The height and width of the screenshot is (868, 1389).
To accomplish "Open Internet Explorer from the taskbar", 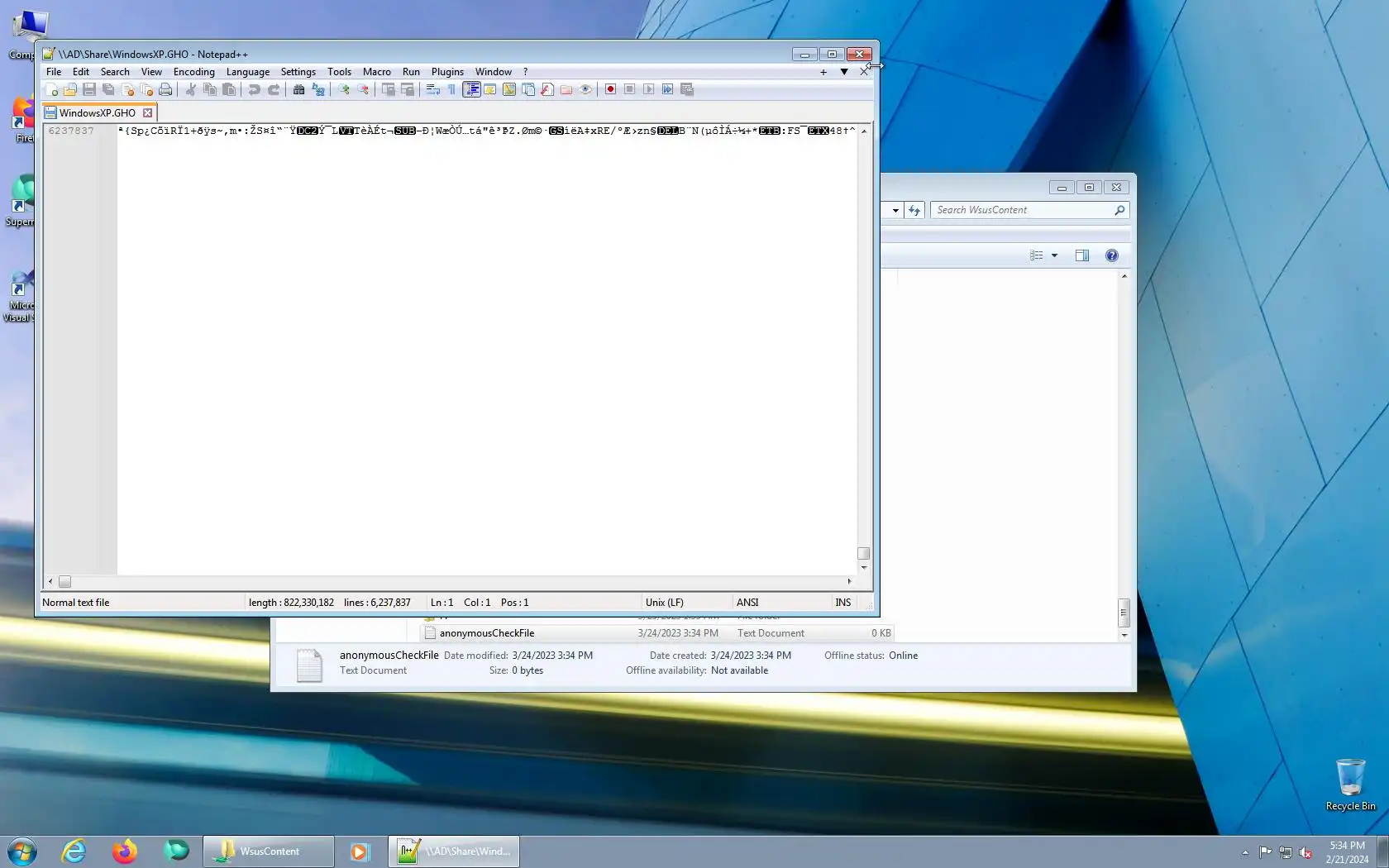I will (x=74, y=851).
